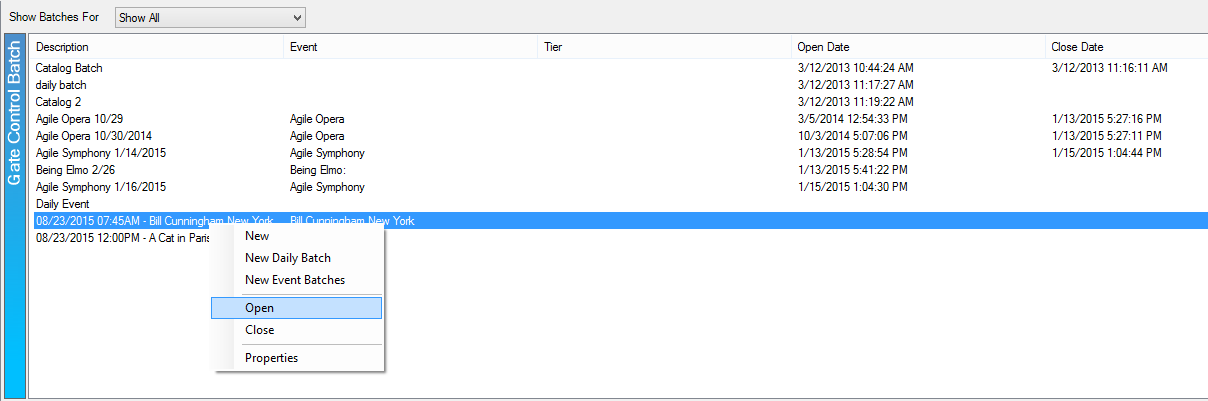Viewport: 1208px width, 401px height.
Task: Select the Catalog Batch row
Action: point(69,68)
